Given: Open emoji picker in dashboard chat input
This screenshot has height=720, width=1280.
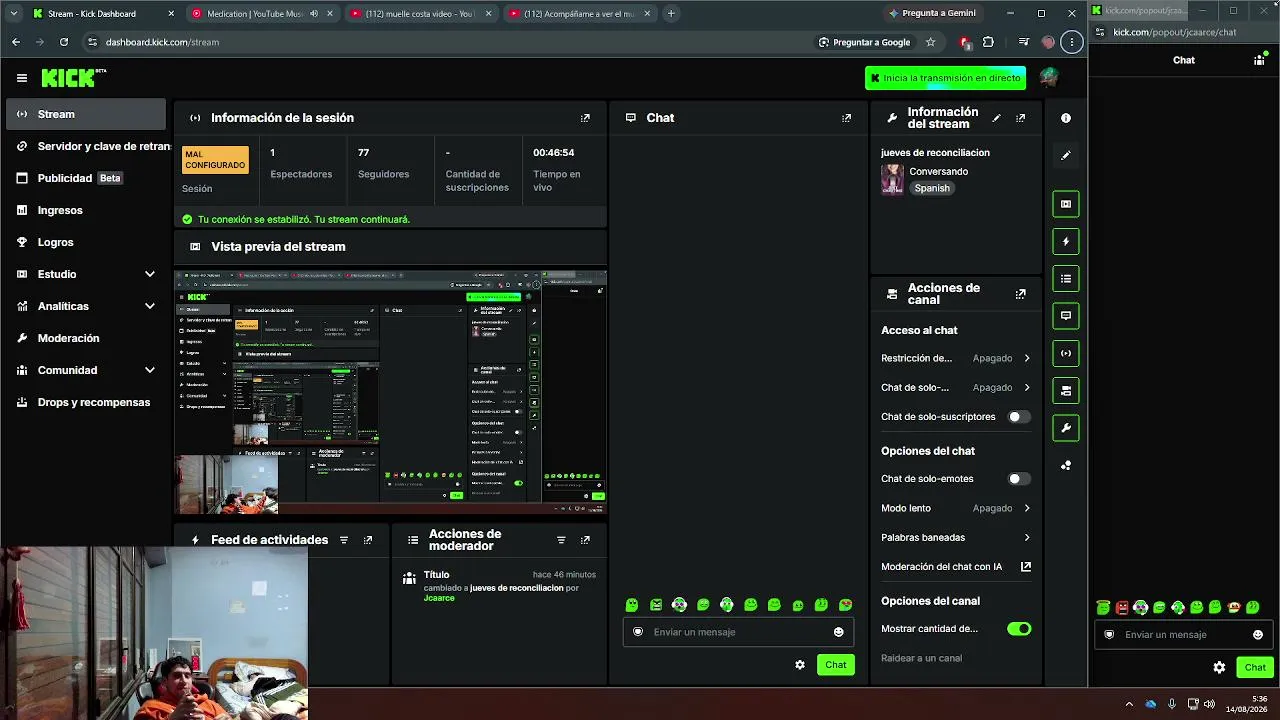Looking at the screenshot, I should (x=838, y=632).
